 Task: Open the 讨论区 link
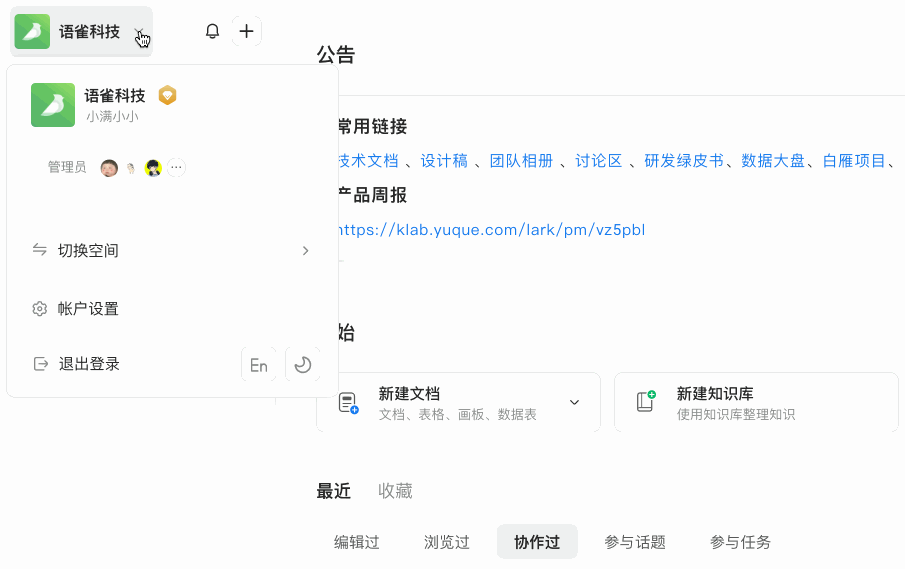coord(599,161)
